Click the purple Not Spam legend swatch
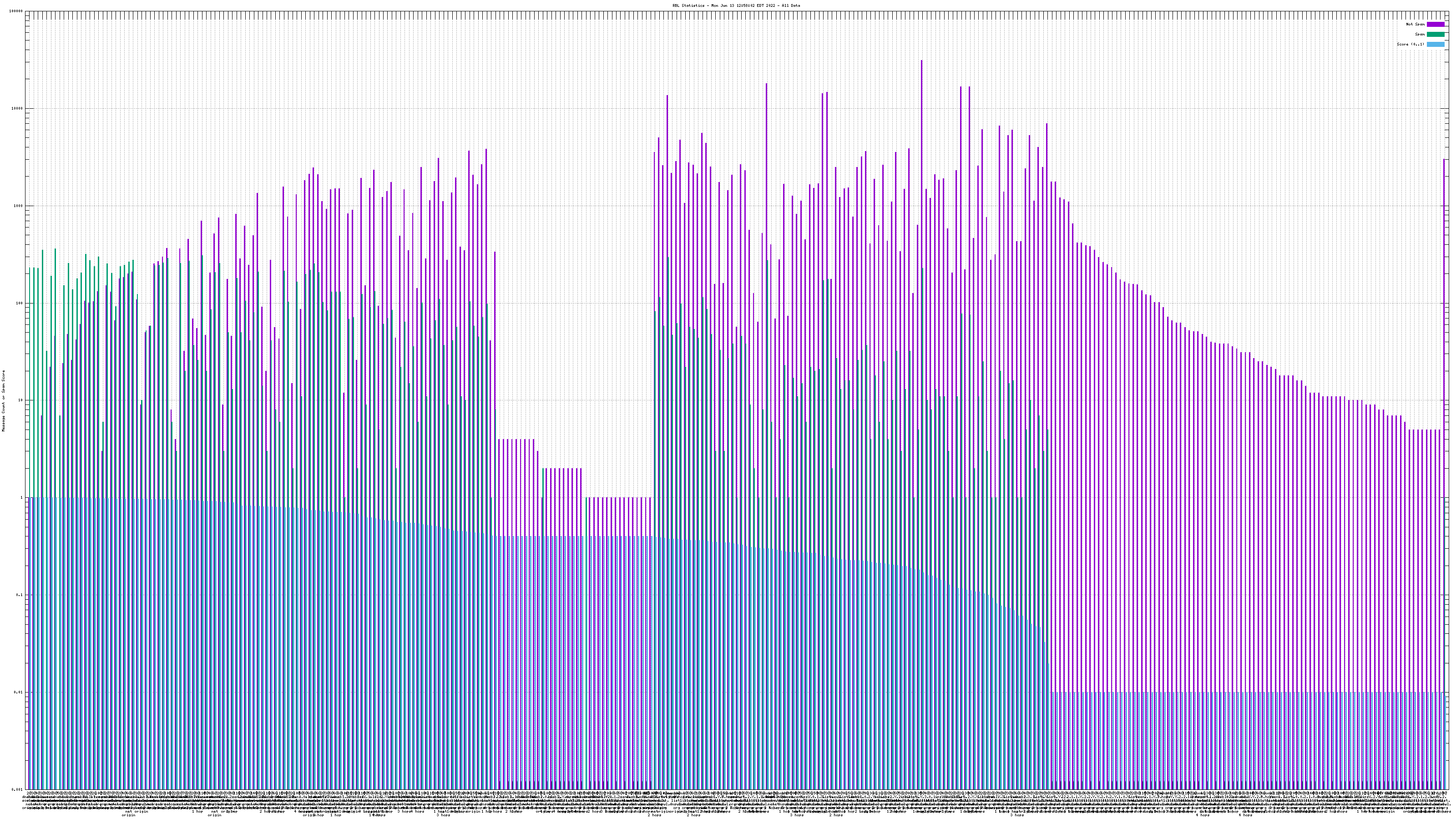This screenshot has width=1456, height=819. coord(1435,24)
